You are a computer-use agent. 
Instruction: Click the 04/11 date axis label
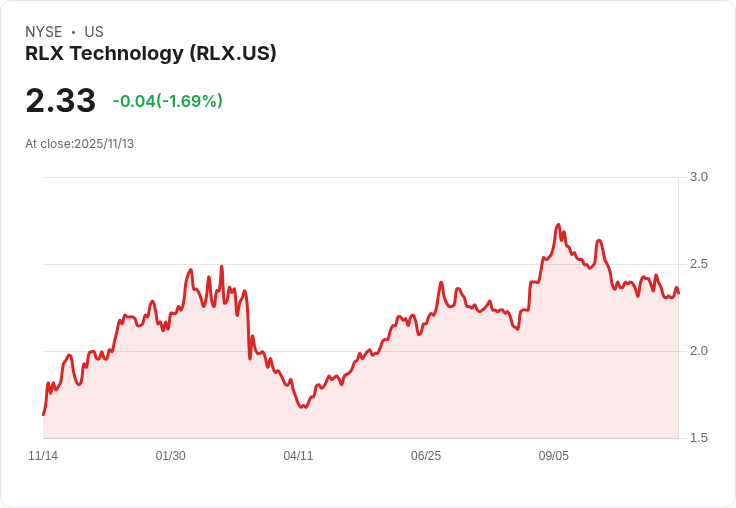pyautogui.click(x=298, y=456)
